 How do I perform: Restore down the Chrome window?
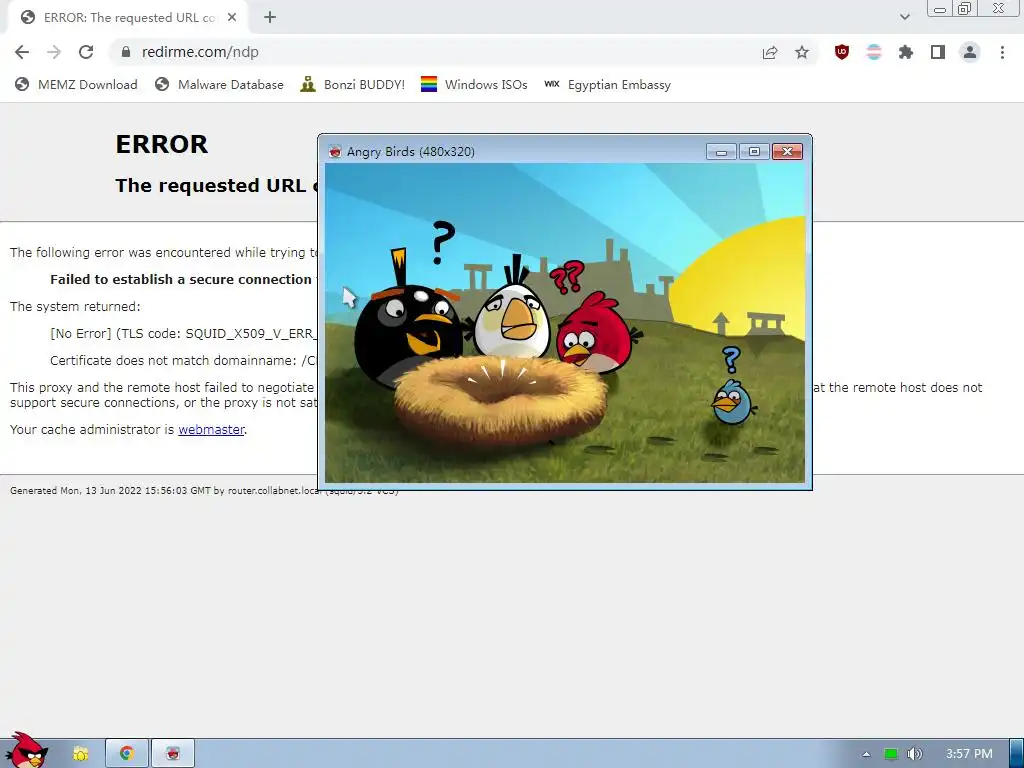tap(965, 8)
